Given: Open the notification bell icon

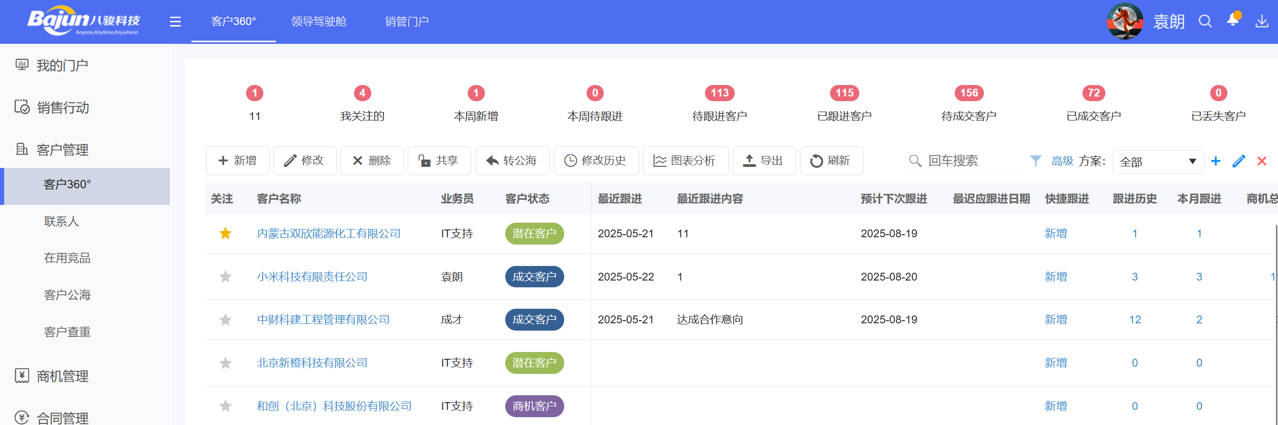Looking at the screenshot, I should coord(1233,21).
